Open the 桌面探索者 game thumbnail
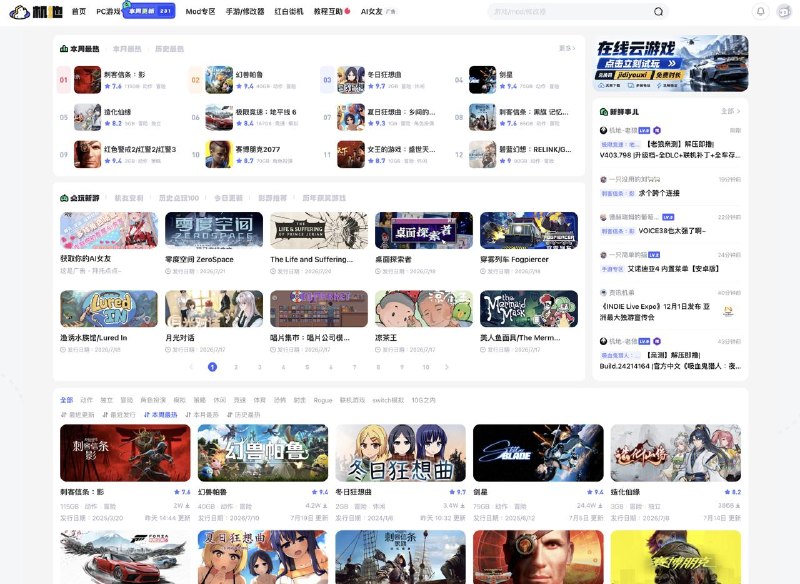Viewport: 800px width, 584px height. [x=423, y=231]
